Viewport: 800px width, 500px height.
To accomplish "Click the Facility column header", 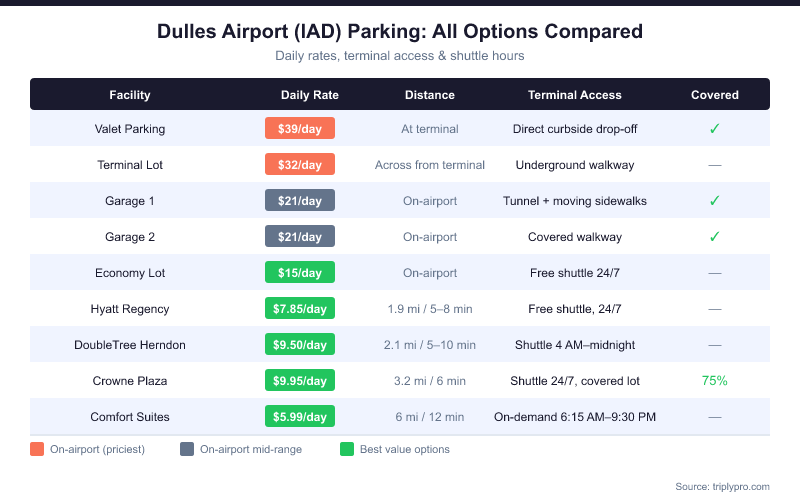I will coord(130,95).
